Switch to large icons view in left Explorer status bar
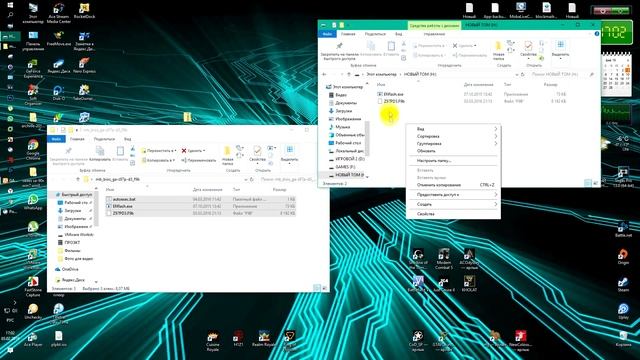Image resolution: width=640 pixels, height=360 pixels. point(324,288)
